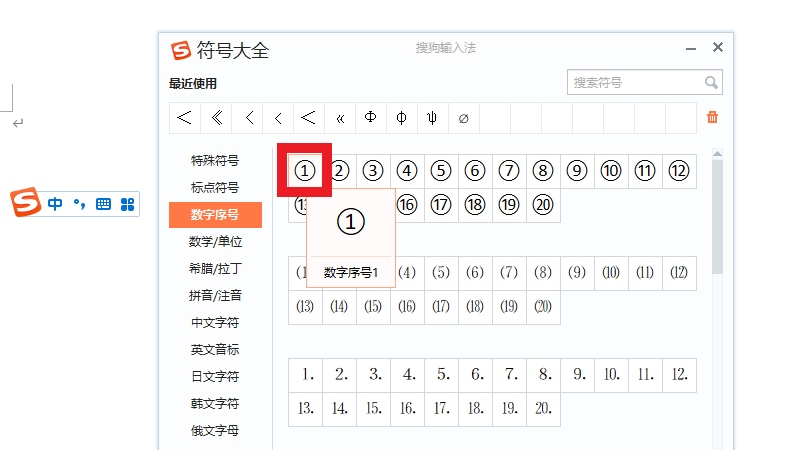Clear recent symbols with the trash icon
This screenshot has width=800, height=450.
point(712,117)
